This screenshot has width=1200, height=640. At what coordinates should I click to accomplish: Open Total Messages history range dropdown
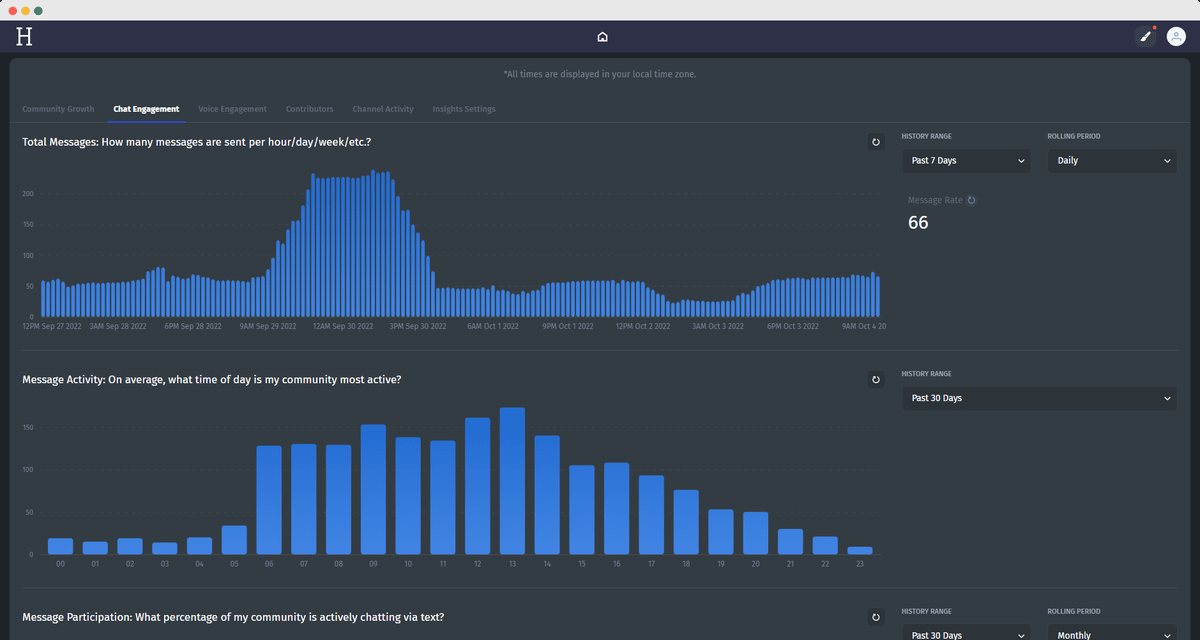(967, 160)
